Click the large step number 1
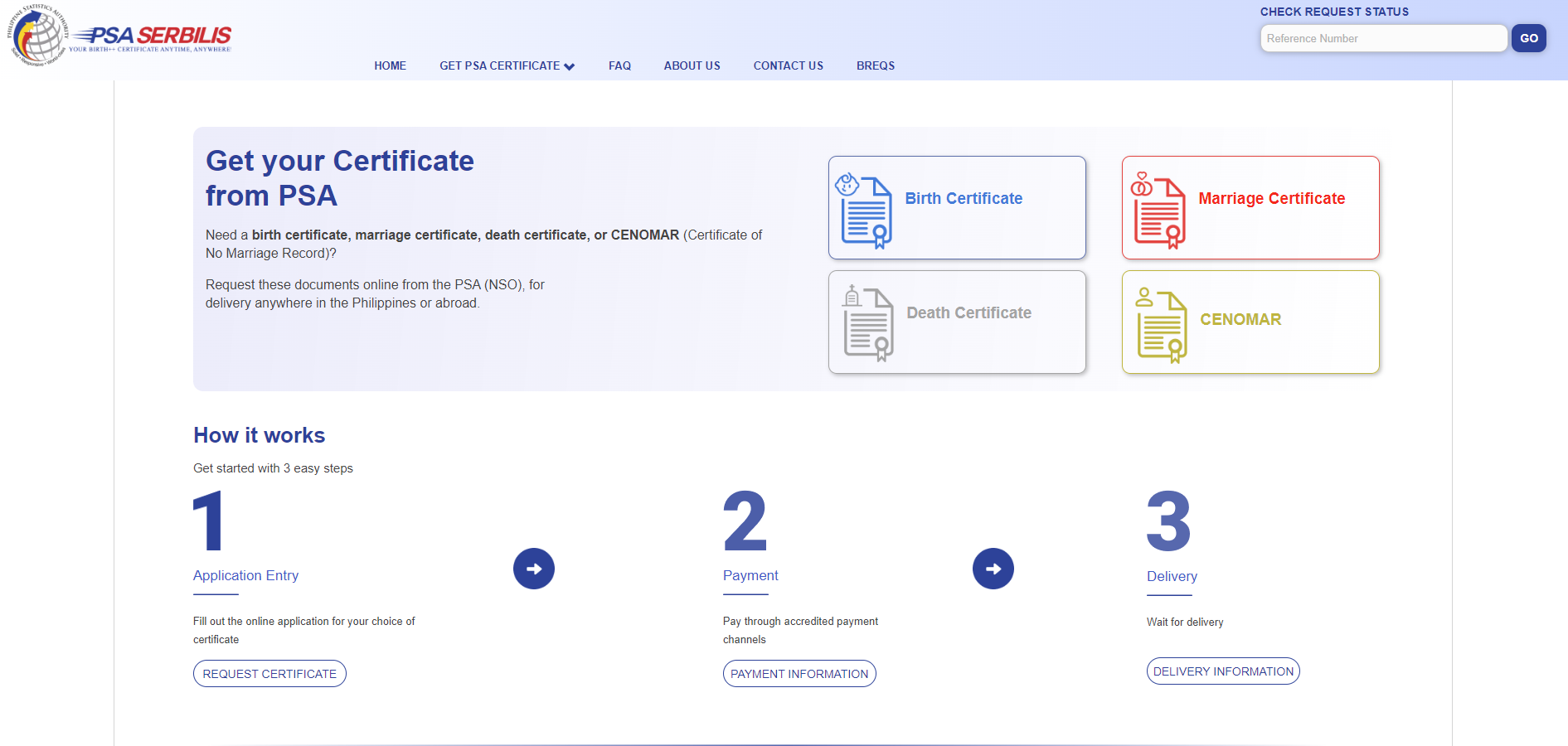Screen dimensions: 1568x746 [x=208, y=521]
